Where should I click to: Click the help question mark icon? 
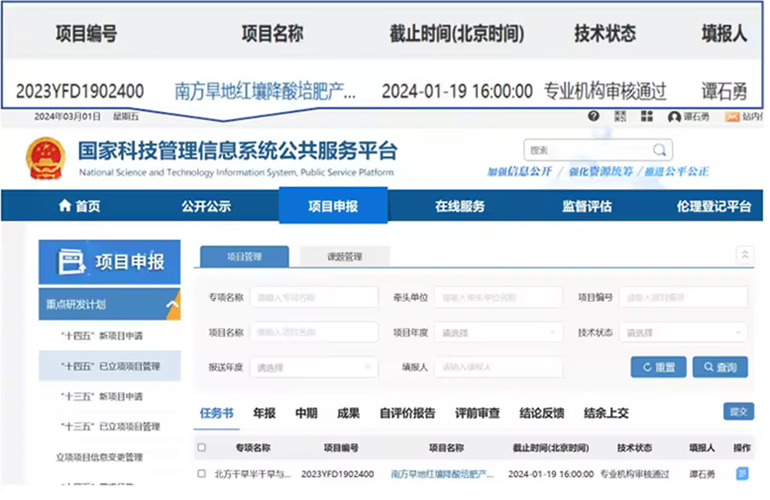[x=594, y=117]
